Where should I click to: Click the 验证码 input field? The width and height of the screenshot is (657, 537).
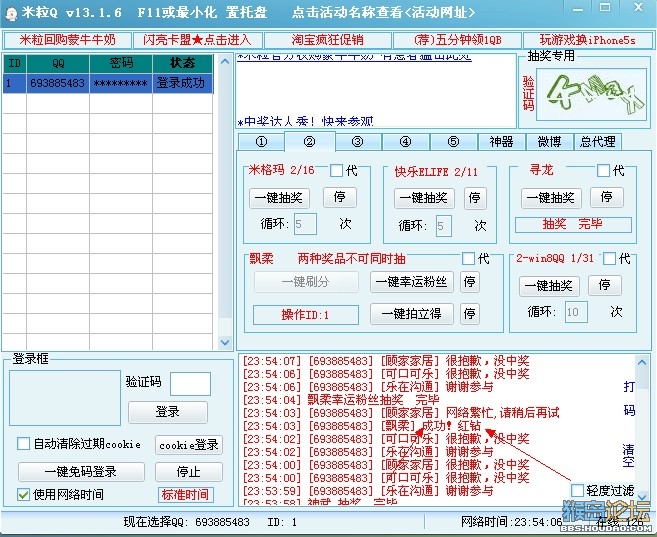pos(191,384)
